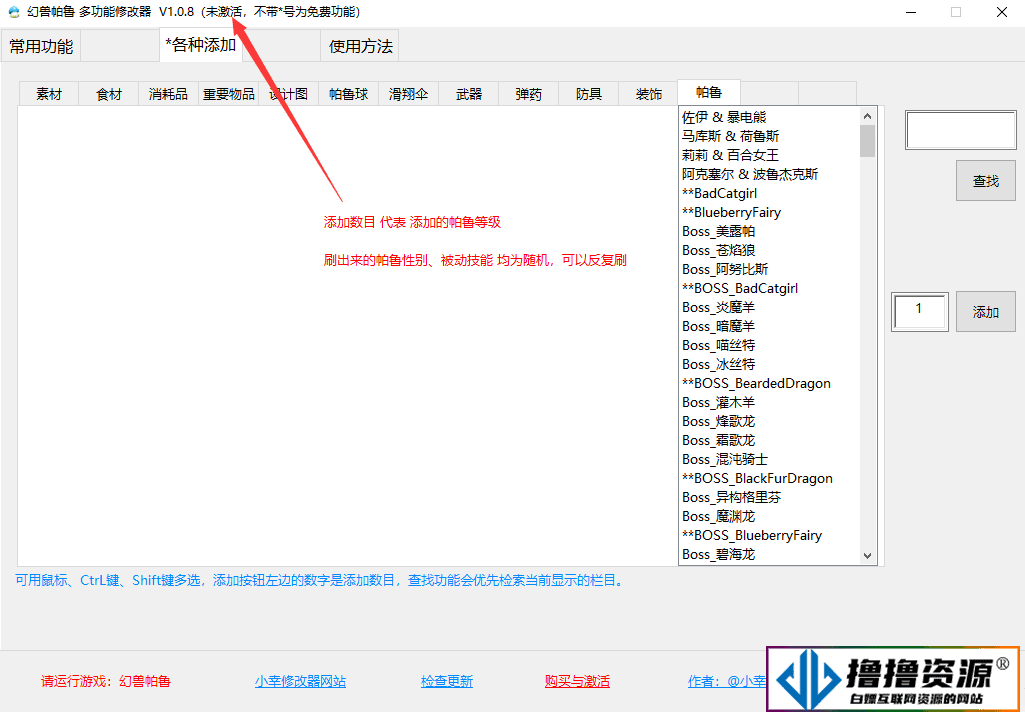Open the 重要物品 category tab

228,94
